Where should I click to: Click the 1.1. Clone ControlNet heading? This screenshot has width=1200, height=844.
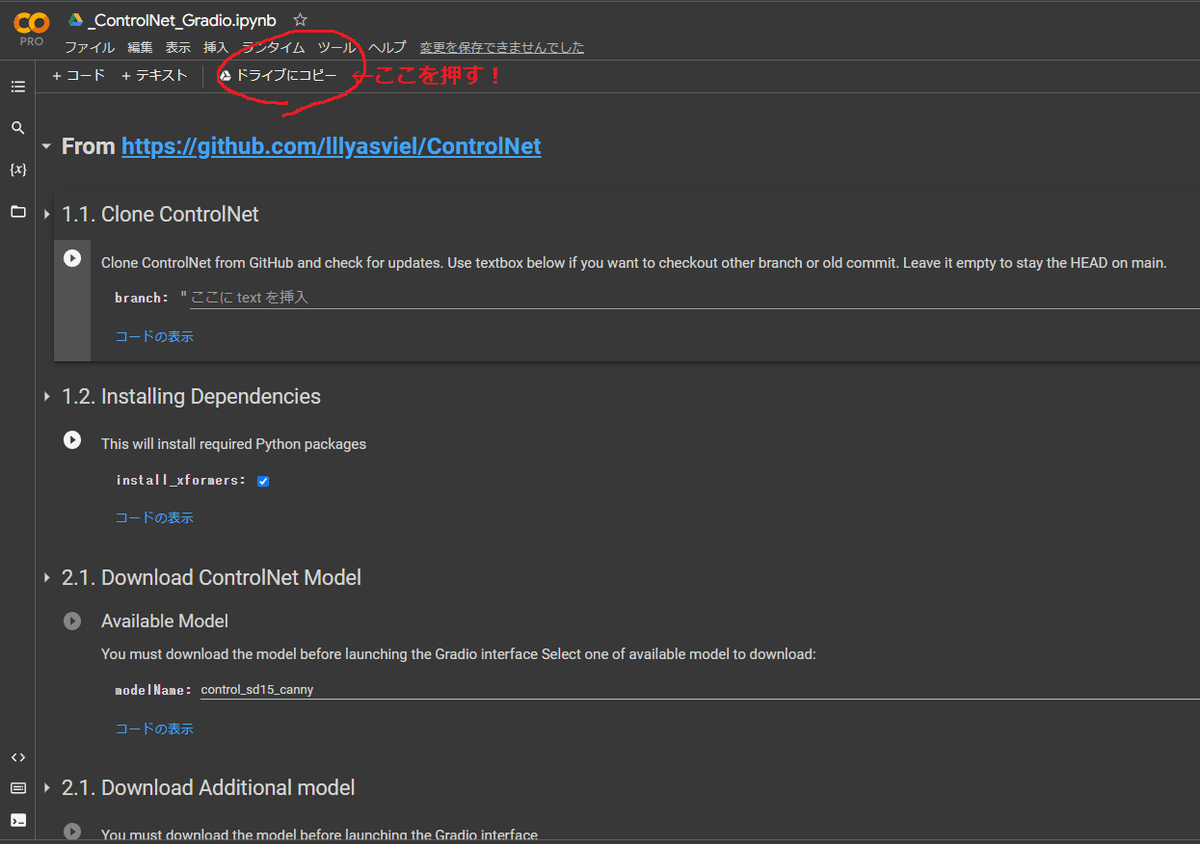[x=160, y=215]
